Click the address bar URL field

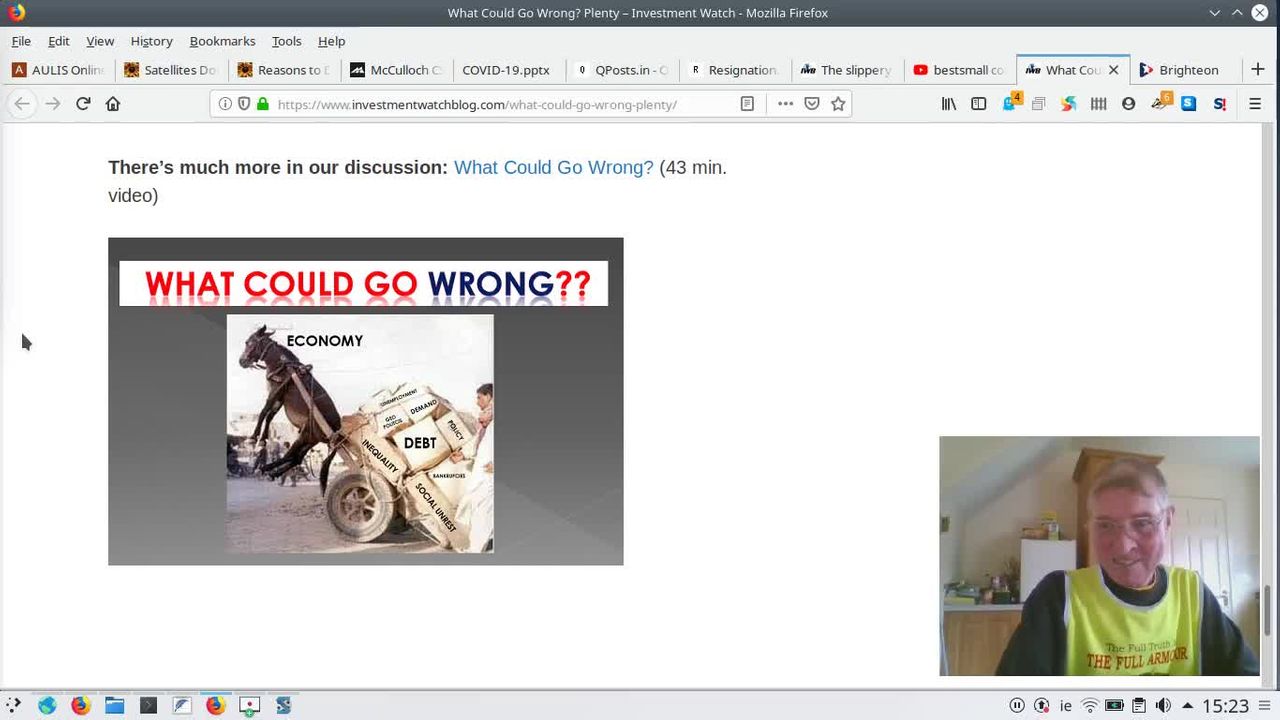coord(500,104)
